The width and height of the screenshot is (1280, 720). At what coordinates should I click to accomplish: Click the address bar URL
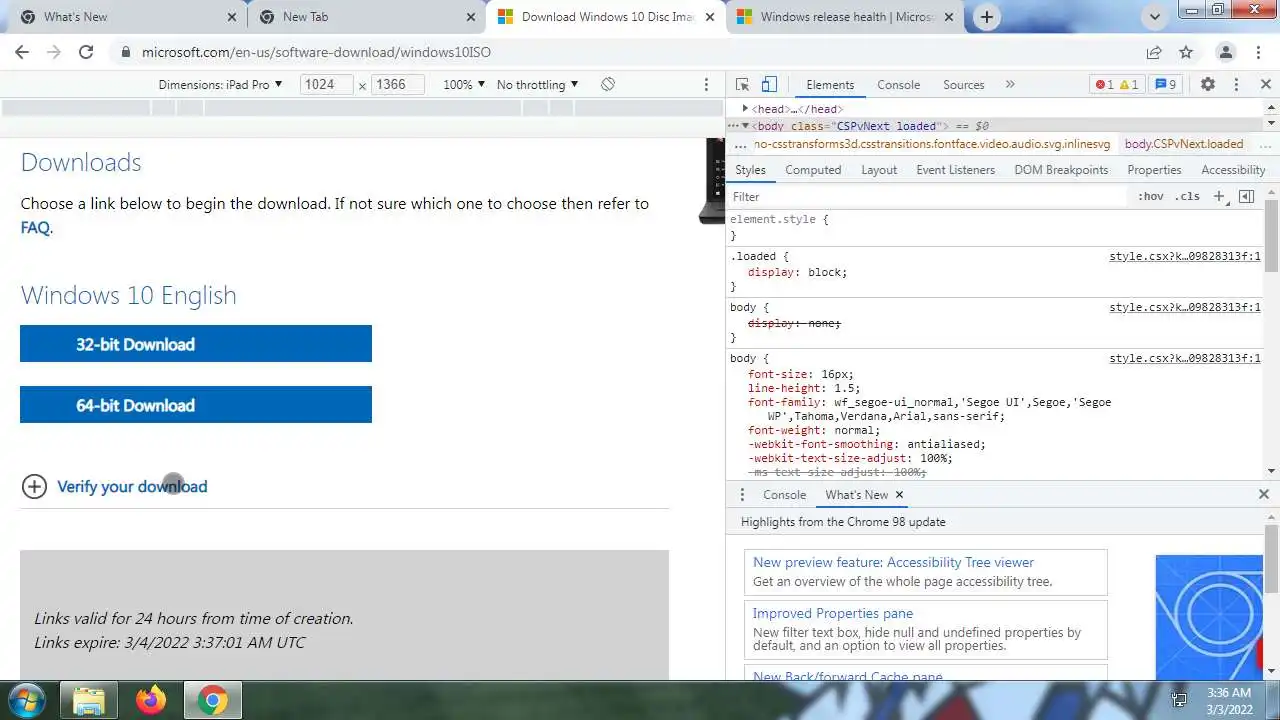[x=316, y=52]
